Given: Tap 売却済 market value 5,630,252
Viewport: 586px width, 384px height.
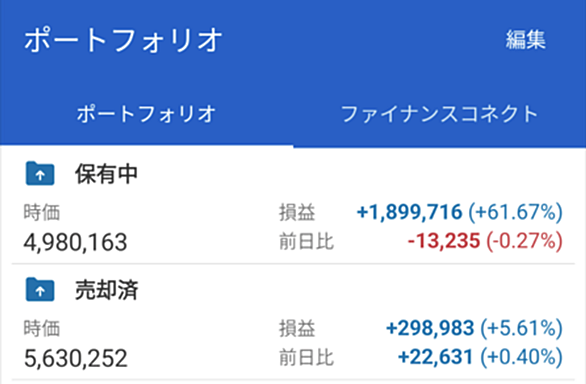Looking at the screenshot, I should pyautogui.click(x=75, y=358).
